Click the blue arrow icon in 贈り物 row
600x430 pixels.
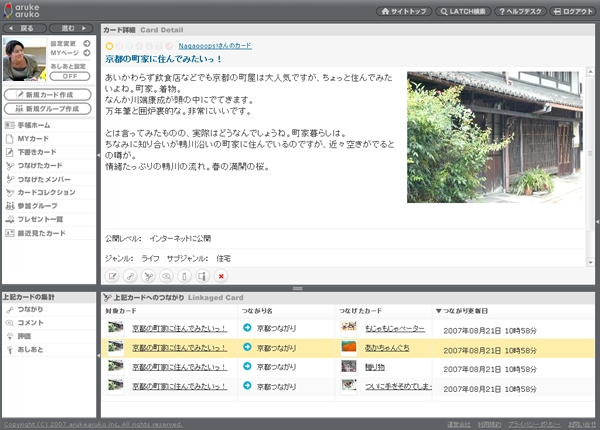tap(247, 366)
